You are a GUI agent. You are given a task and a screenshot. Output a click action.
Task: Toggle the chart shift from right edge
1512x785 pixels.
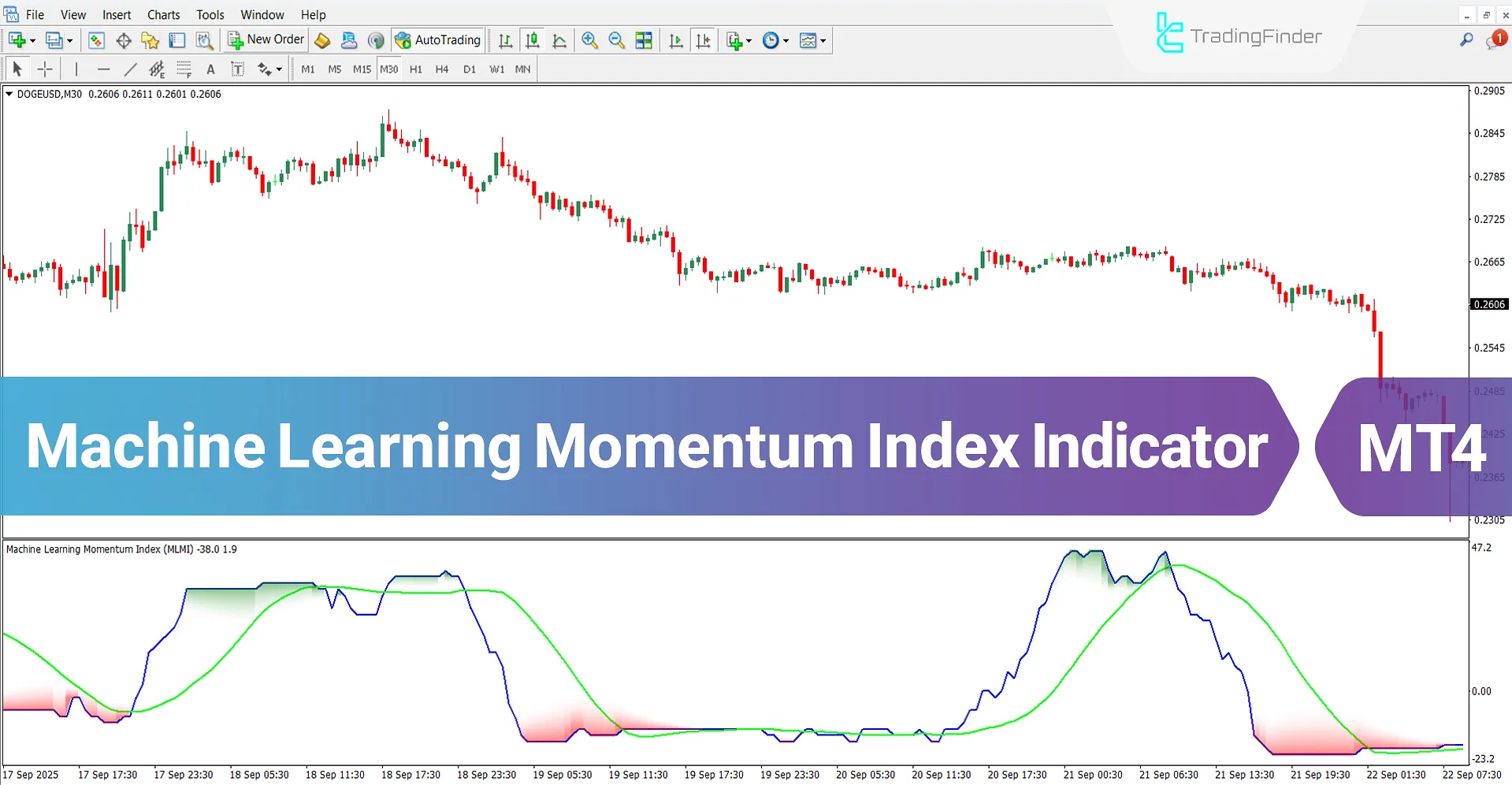(x=704, y=40)
